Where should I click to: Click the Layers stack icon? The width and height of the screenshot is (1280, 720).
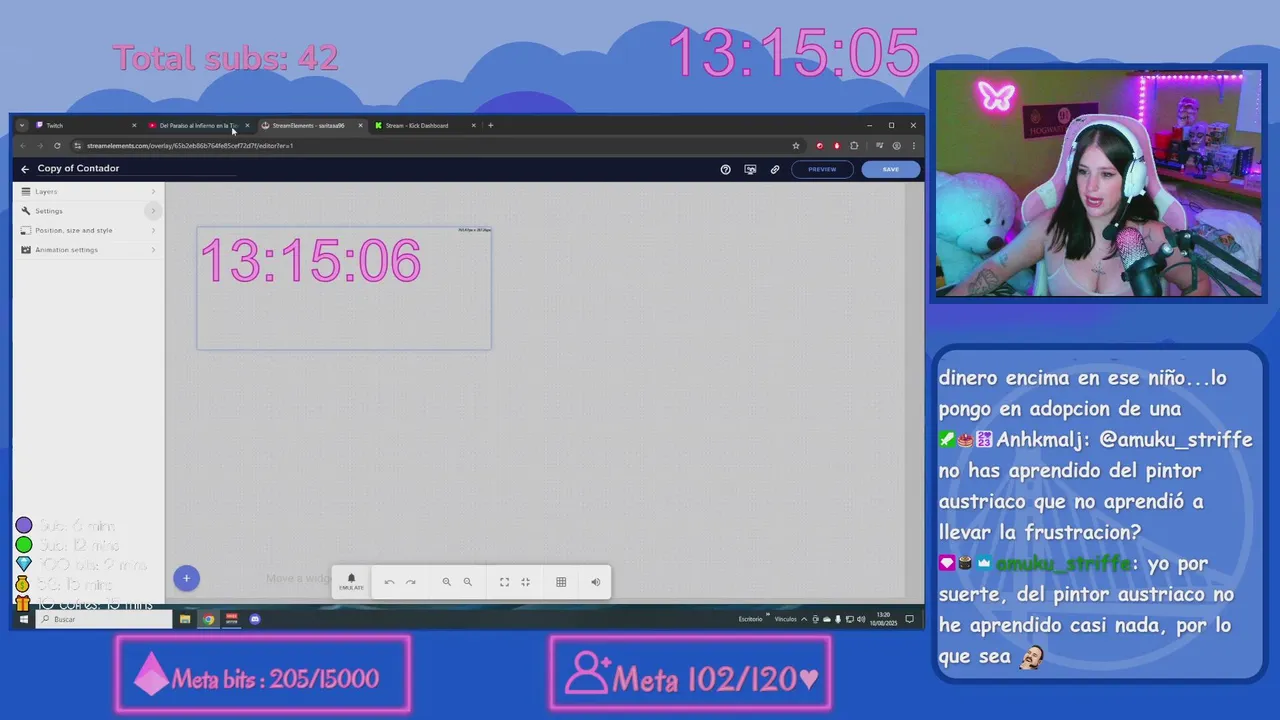(26, 191)
